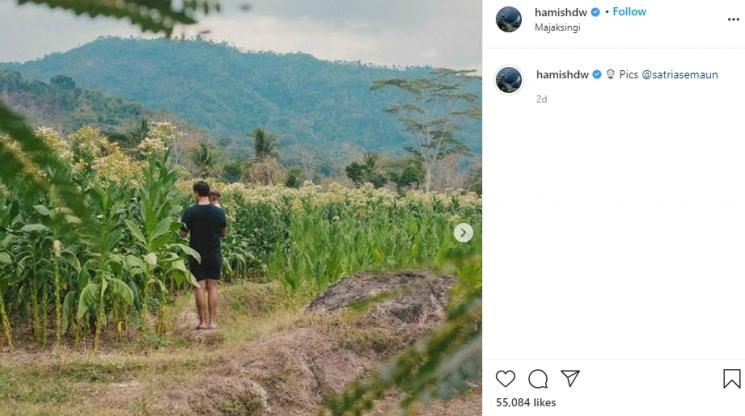Go to next photo with carousel arrow
This screenshot has width=745, height=416.
(463, 233)
